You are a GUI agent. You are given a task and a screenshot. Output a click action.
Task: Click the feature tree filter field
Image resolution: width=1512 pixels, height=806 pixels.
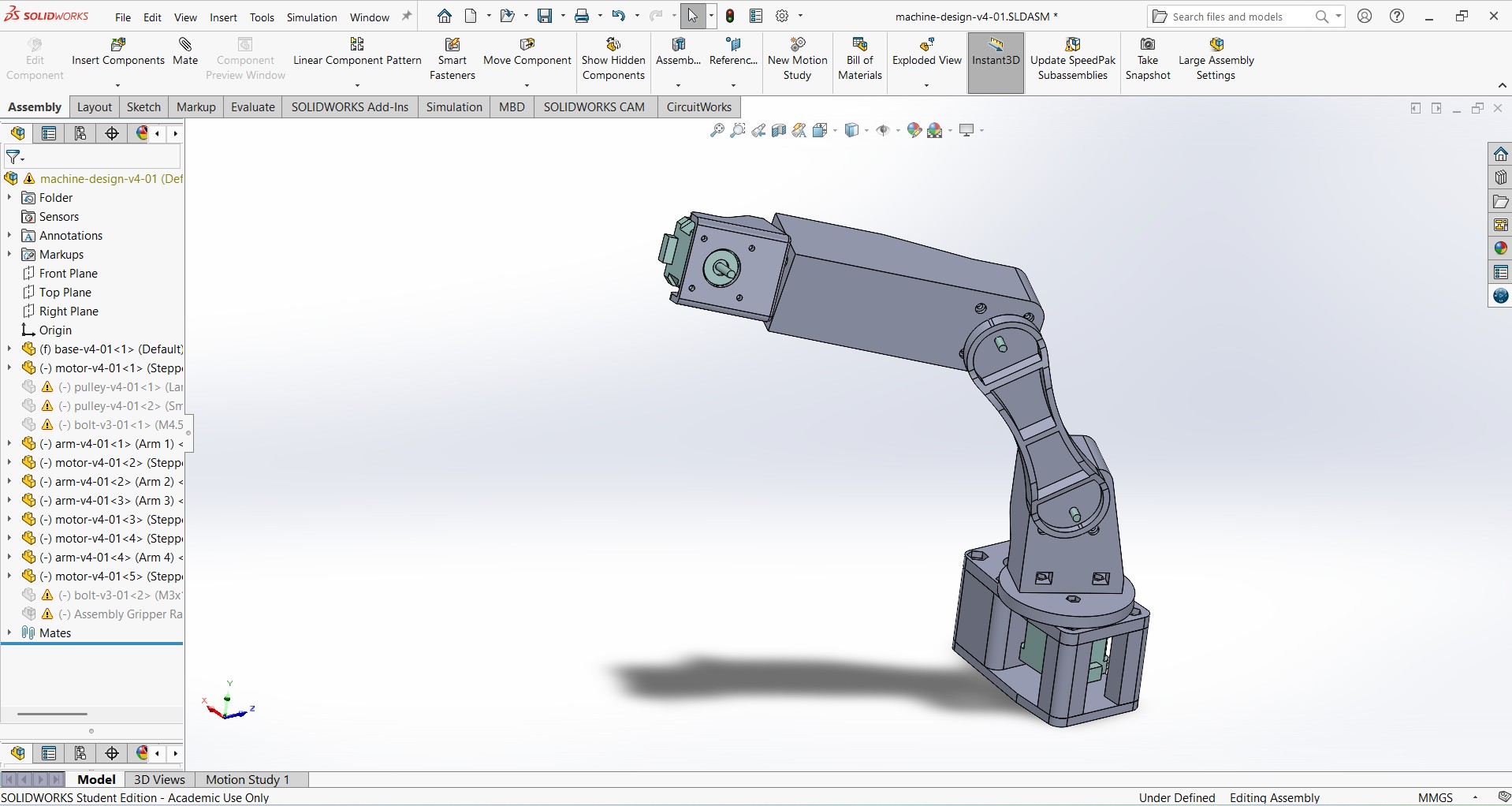(x=93, y=157)
